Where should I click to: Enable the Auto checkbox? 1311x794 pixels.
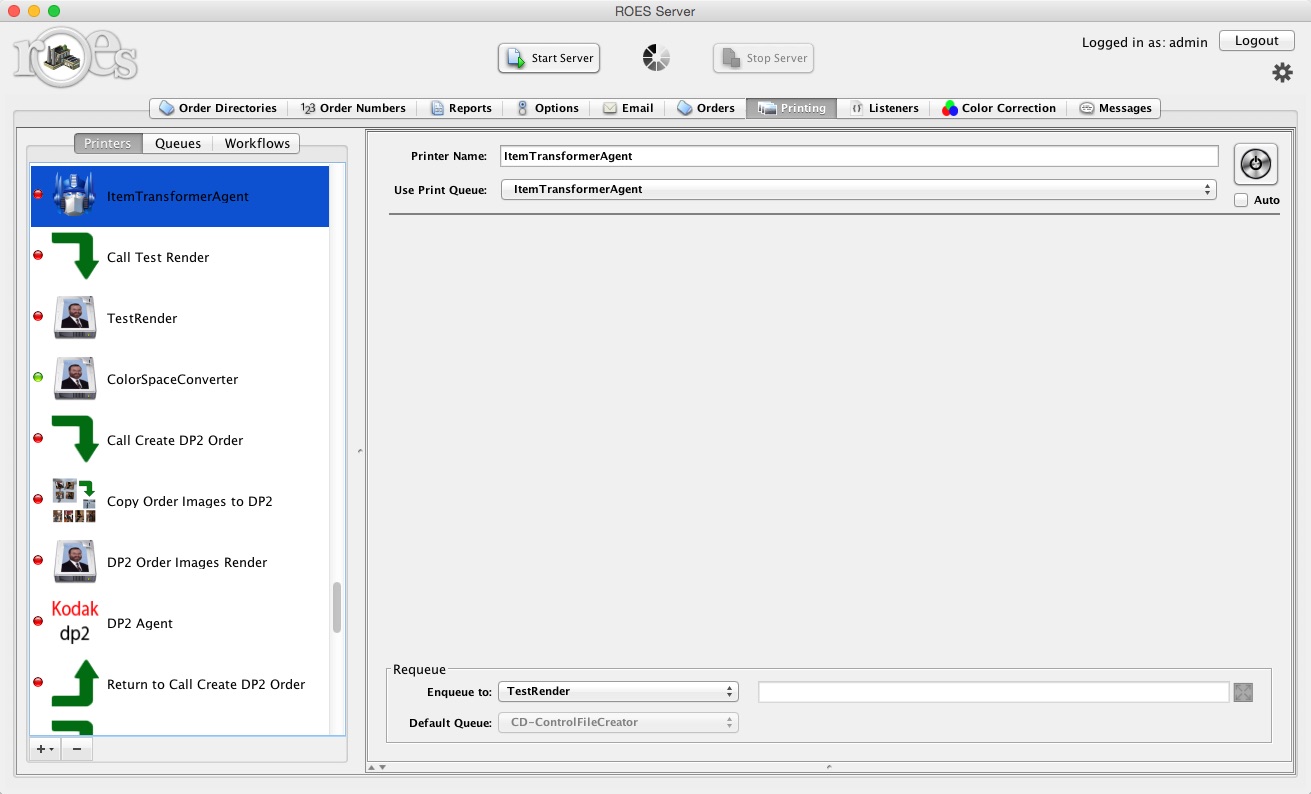point(1243,199)
